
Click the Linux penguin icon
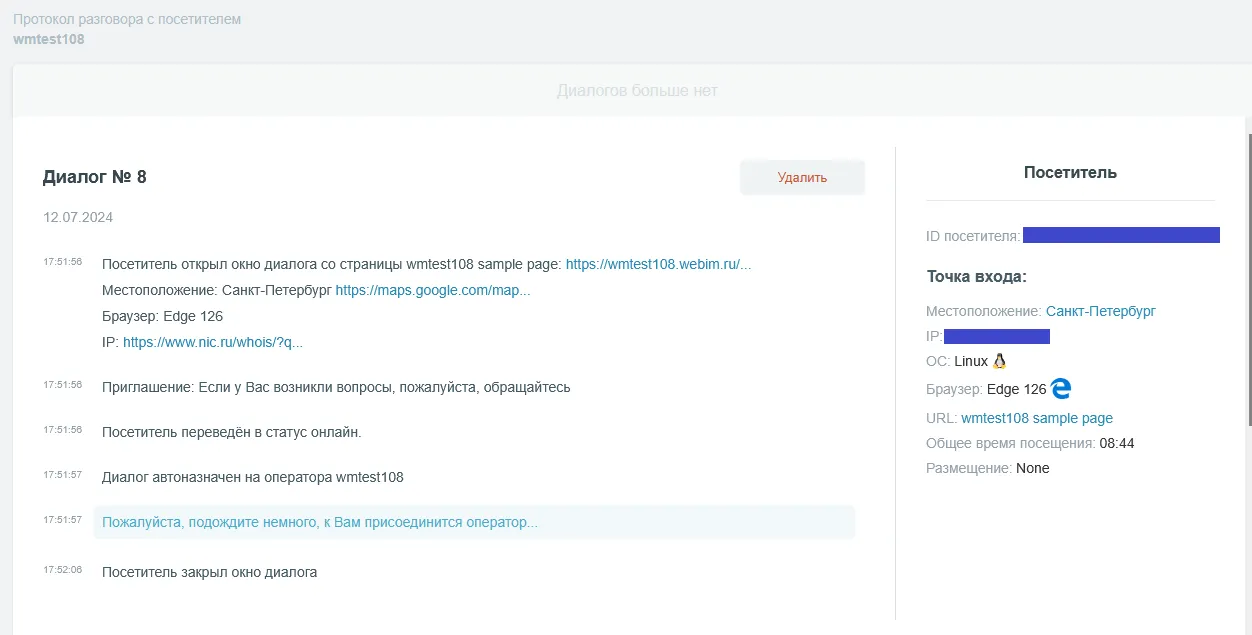999,361
